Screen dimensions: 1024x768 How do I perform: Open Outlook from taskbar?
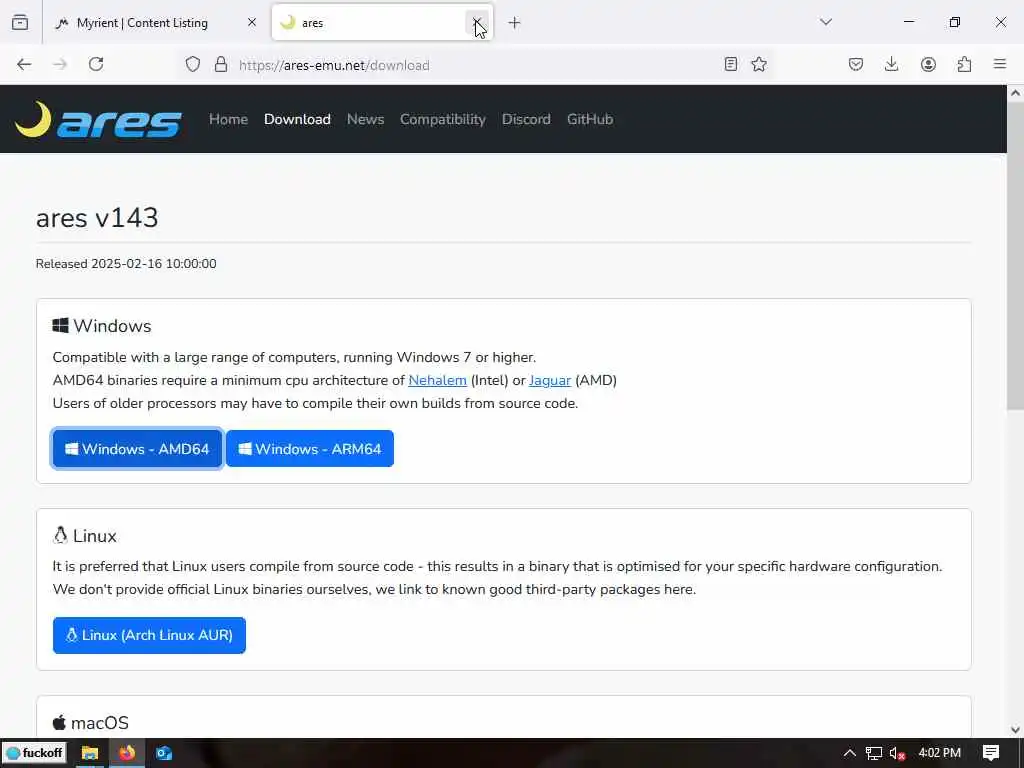pos(164,753)
